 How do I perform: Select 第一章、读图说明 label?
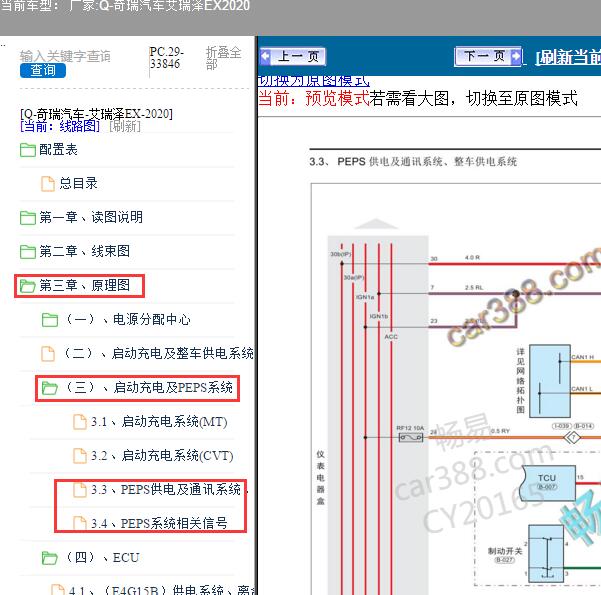[x=91, y=217]
